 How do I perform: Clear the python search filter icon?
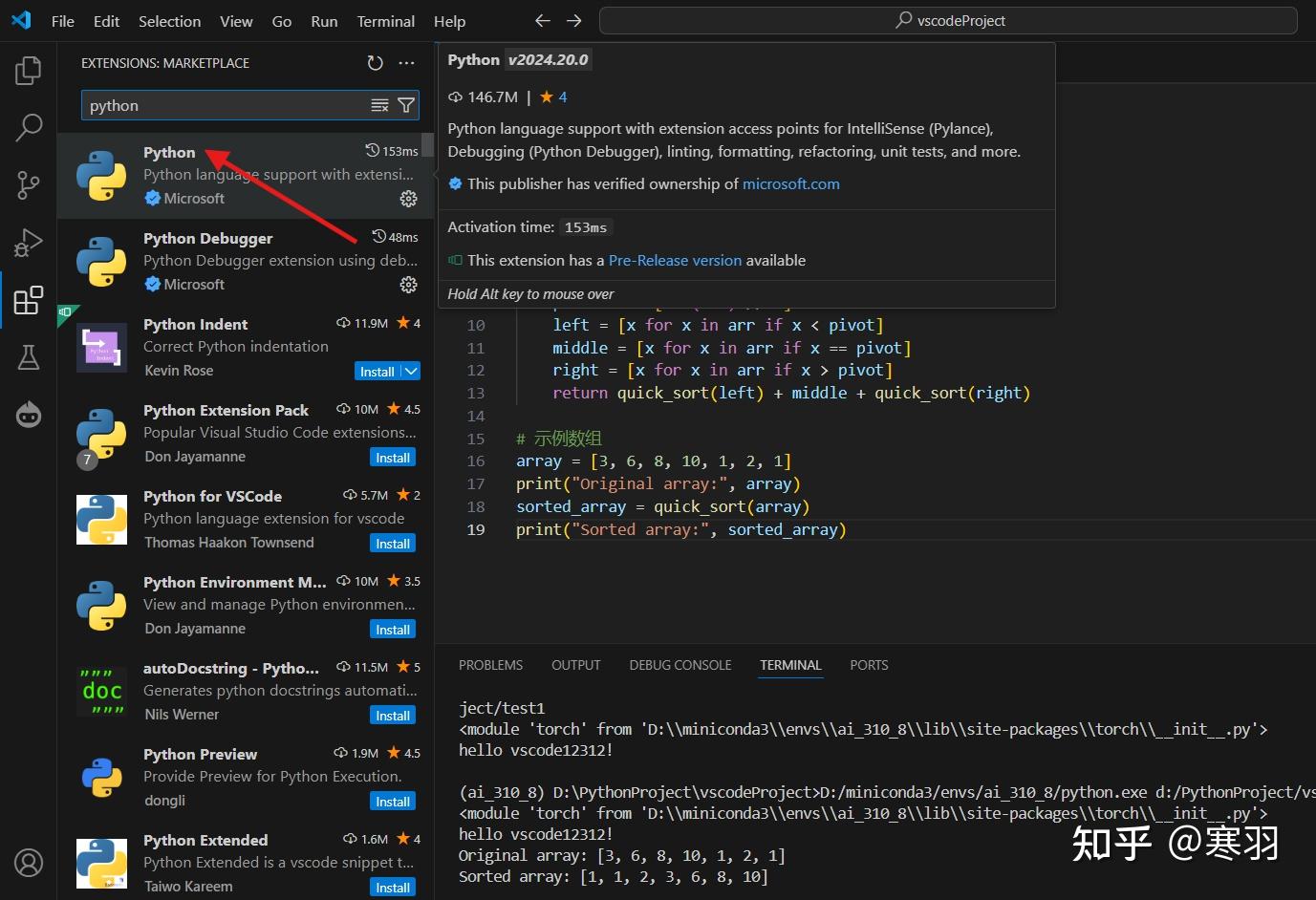click(379, 105)
